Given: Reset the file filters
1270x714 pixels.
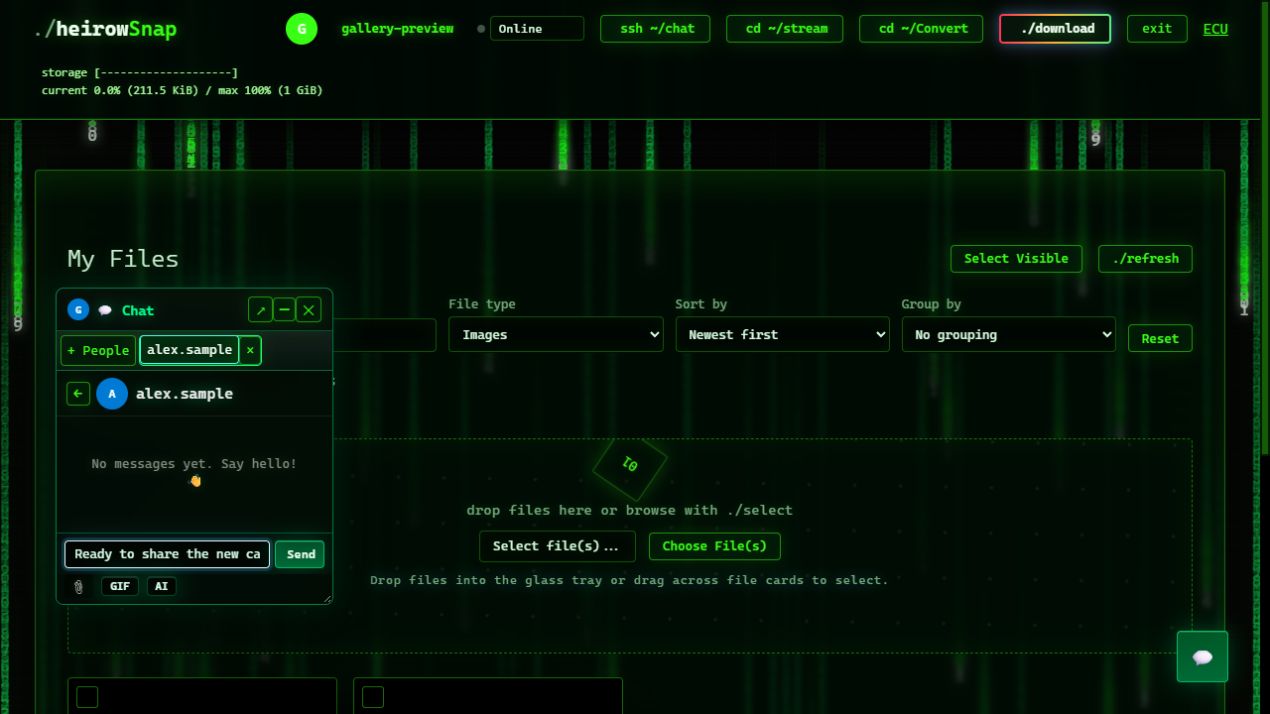Looking at the screenshot, I should pos(1160,338).
